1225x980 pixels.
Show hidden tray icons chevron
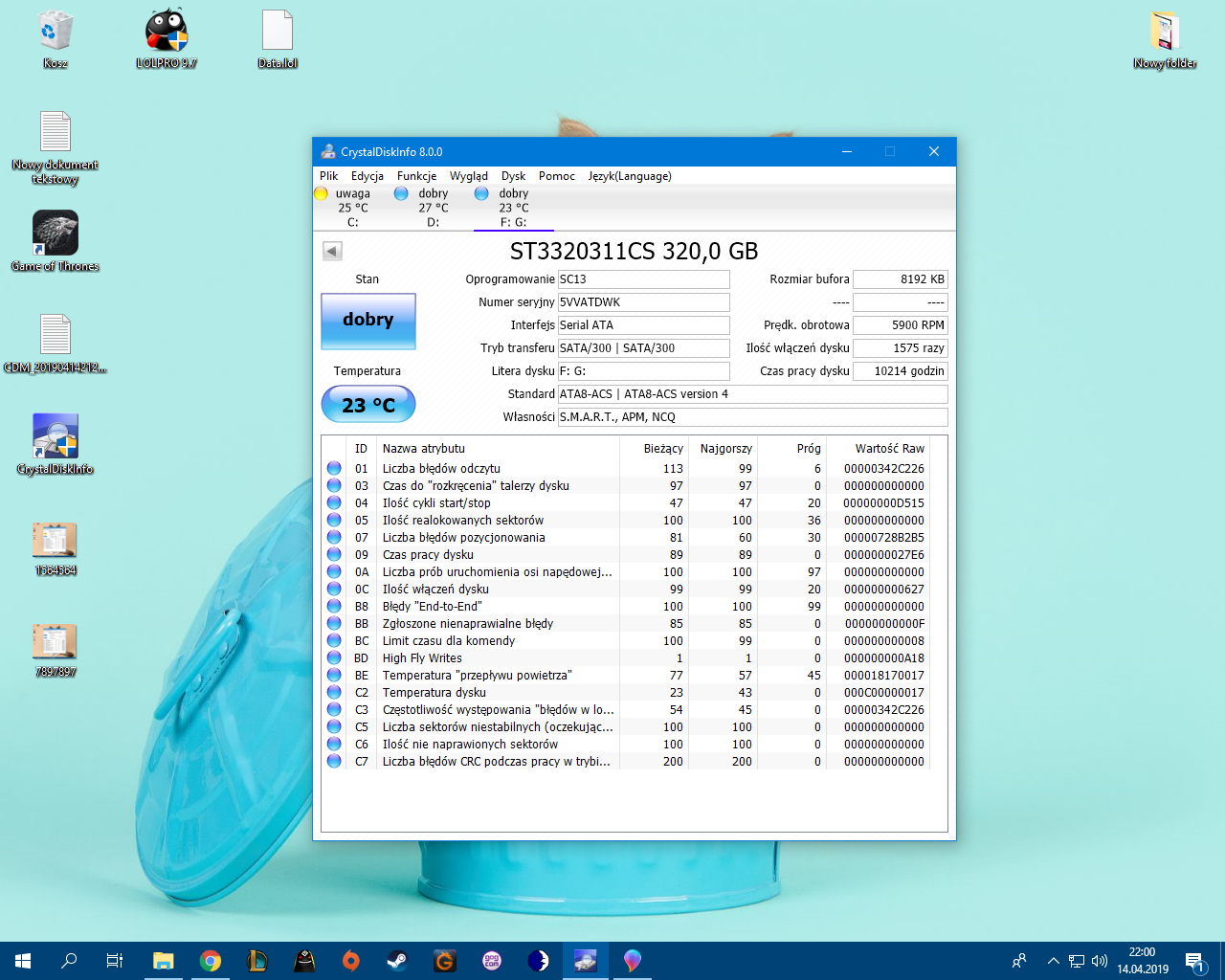1053,961
